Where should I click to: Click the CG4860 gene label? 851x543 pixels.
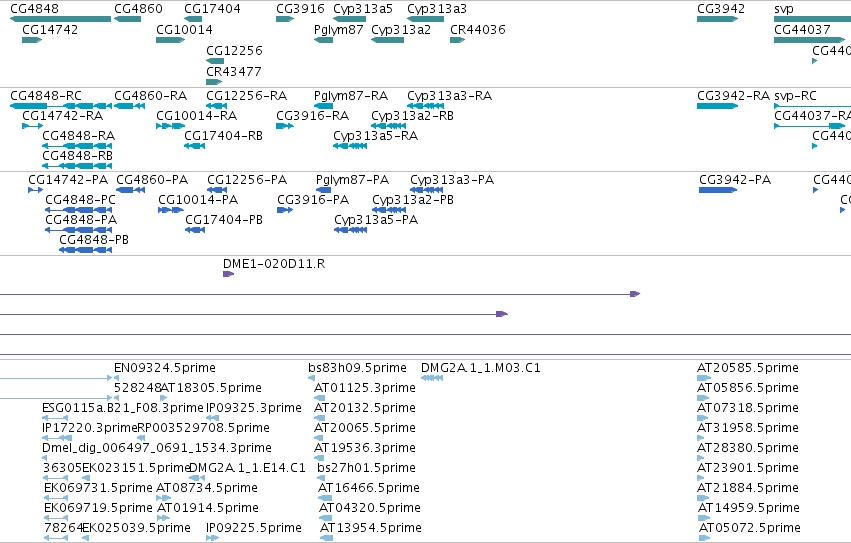(138, 9)
